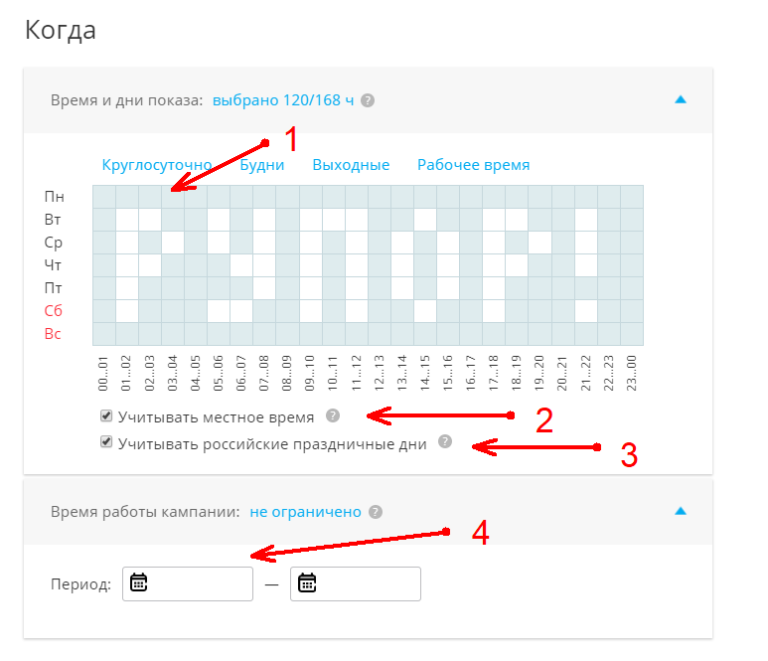The height and width of the screenshot is (661, 768).
Task: Toggle Wednesday 19..20 hour cell
Action: pos(540,242)
